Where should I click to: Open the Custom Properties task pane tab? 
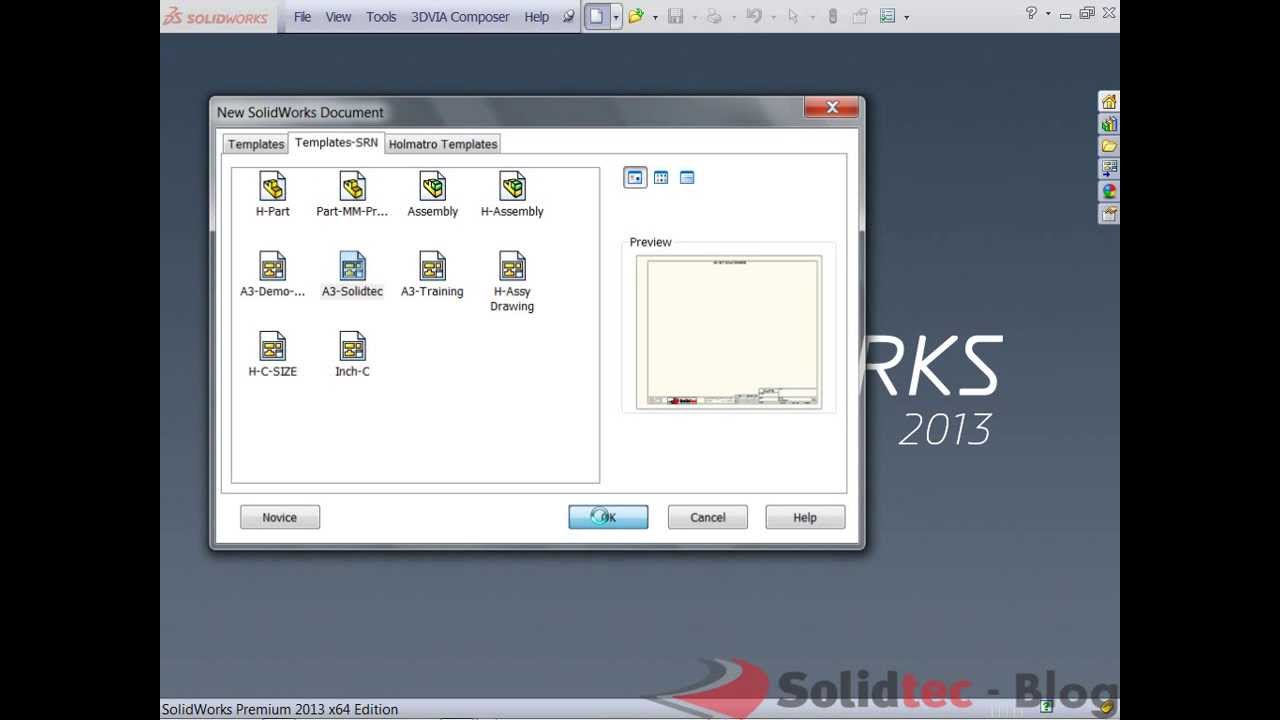coord(1108,213)
